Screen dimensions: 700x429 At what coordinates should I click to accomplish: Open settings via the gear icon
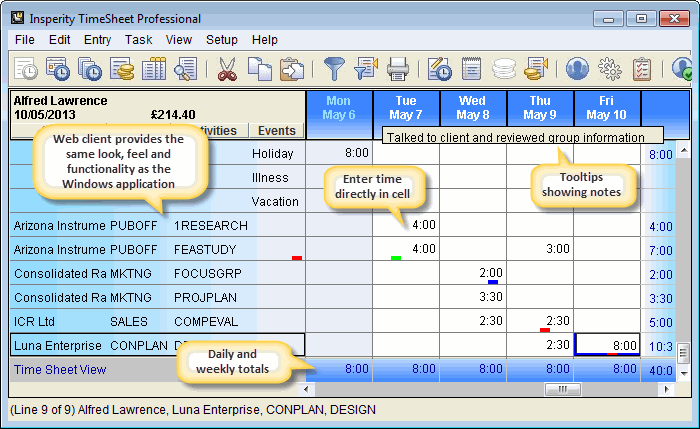[x=610, y=69]
